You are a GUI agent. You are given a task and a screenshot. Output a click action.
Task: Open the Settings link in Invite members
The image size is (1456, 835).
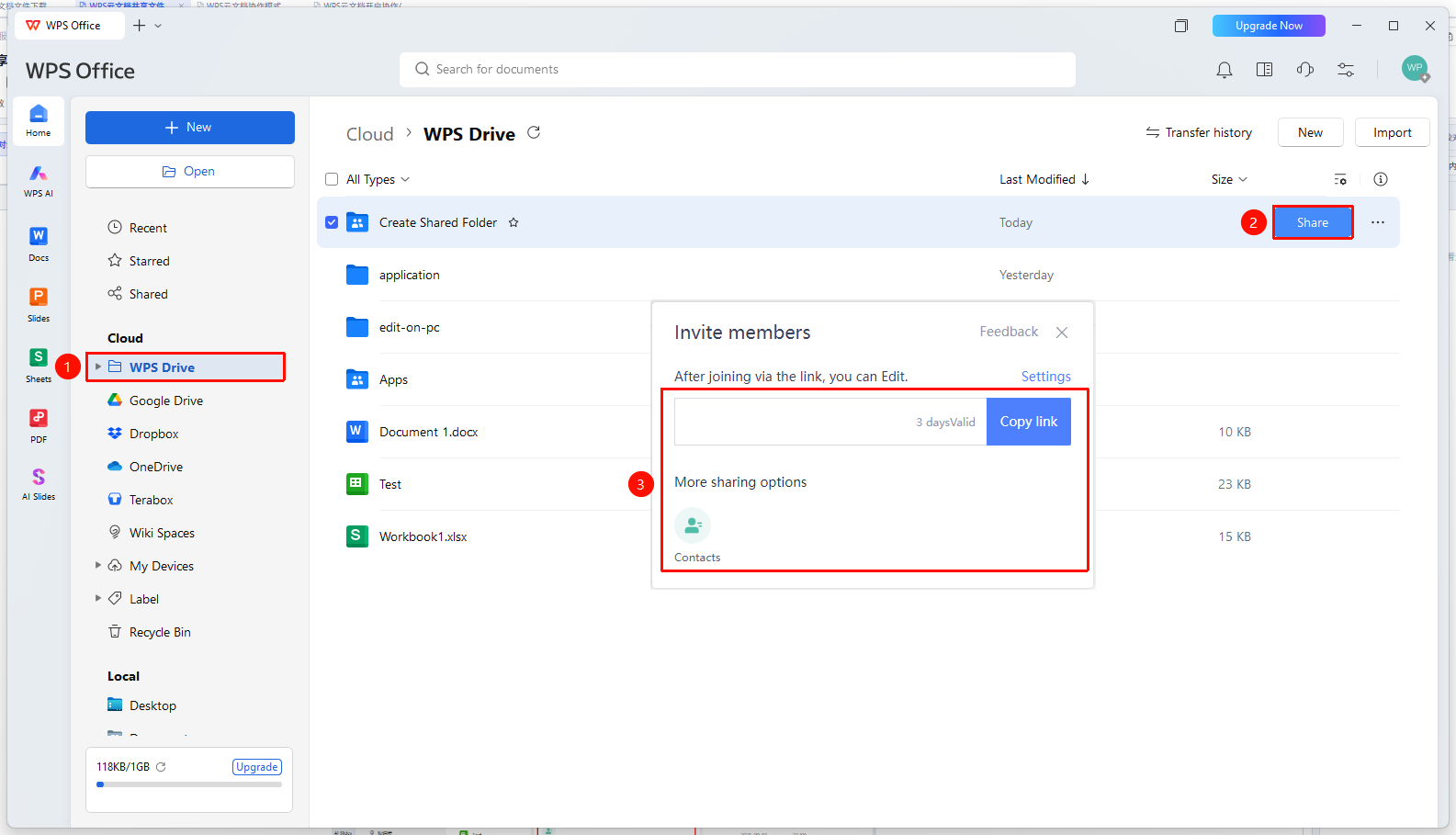tap(1045, 377)
